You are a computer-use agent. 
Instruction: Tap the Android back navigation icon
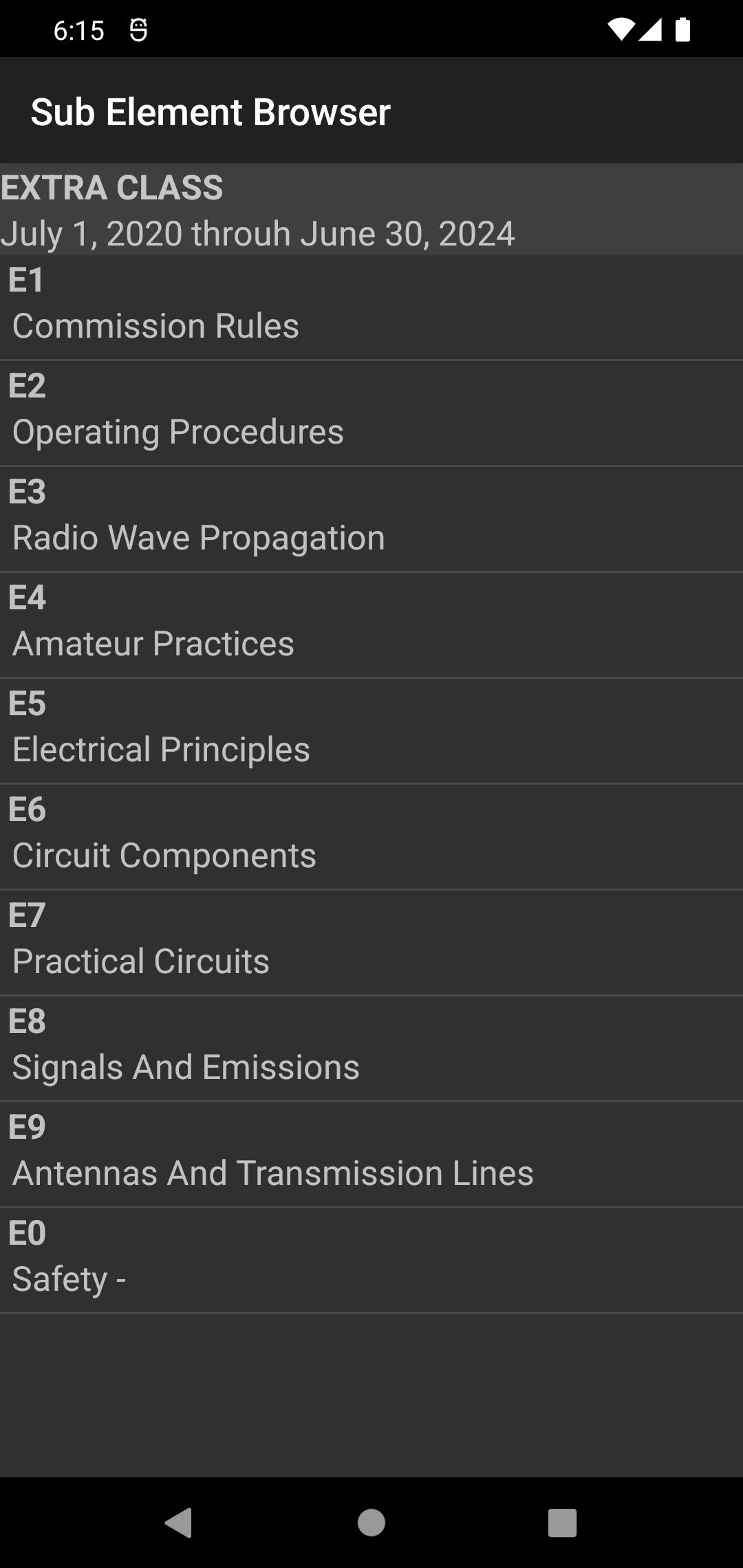pos(179,1523)
